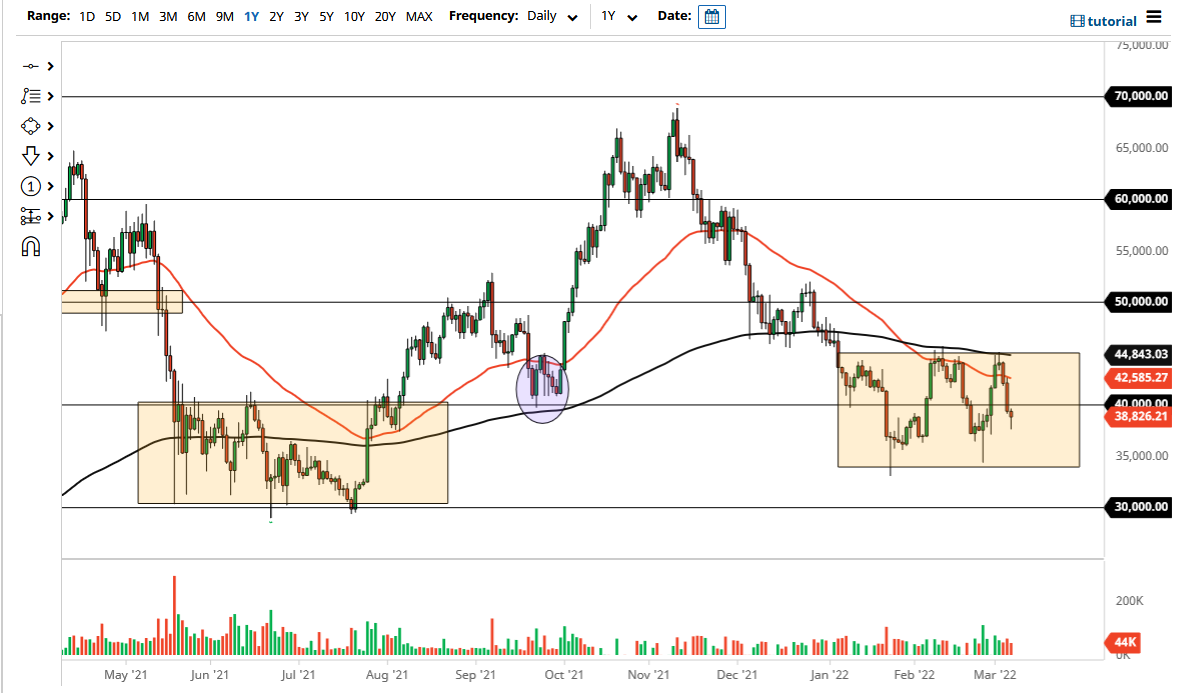The width and height of the screenshot is (1183, 693).
Task: Open the measurement sliders tool
Action: pos(30,216)
